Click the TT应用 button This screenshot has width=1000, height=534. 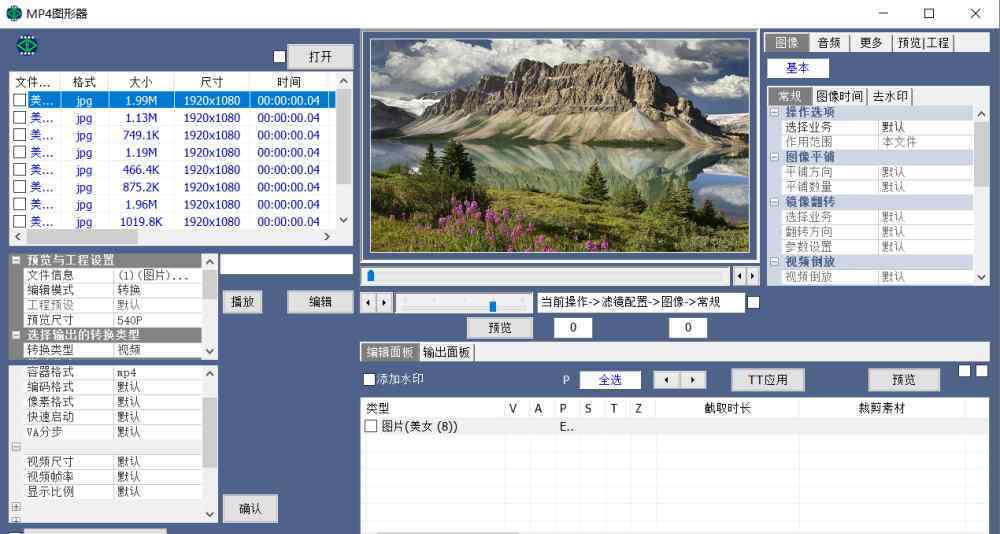[768, 380]
